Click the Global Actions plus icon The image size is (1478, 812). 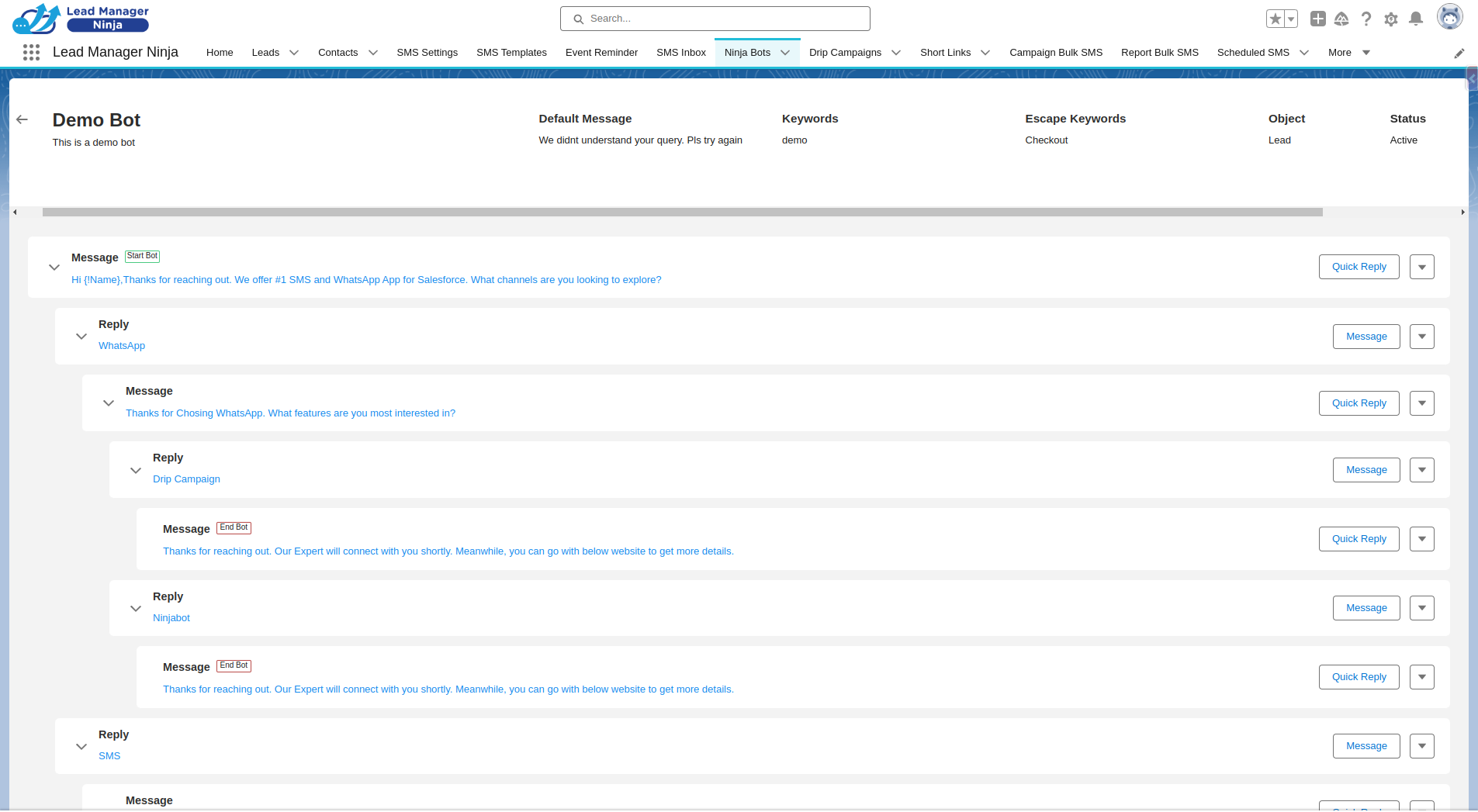tap(1317, 19)
